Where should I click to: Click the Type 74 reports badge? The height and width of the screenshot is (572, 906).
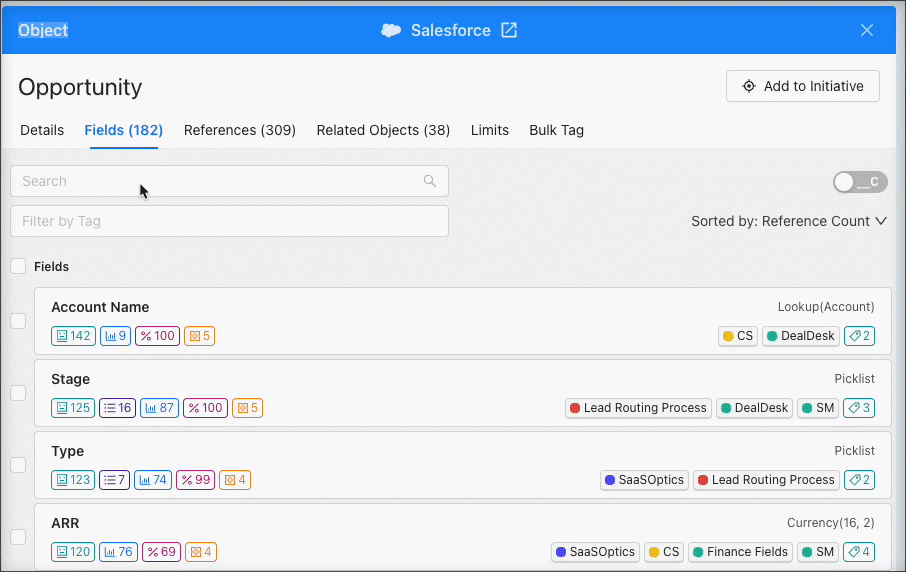(153, 480)
